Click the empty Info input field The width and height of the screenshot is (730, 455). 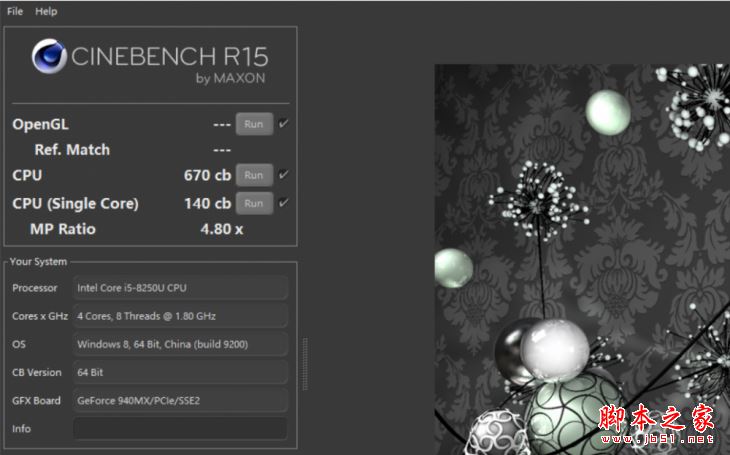click(180, 428)
